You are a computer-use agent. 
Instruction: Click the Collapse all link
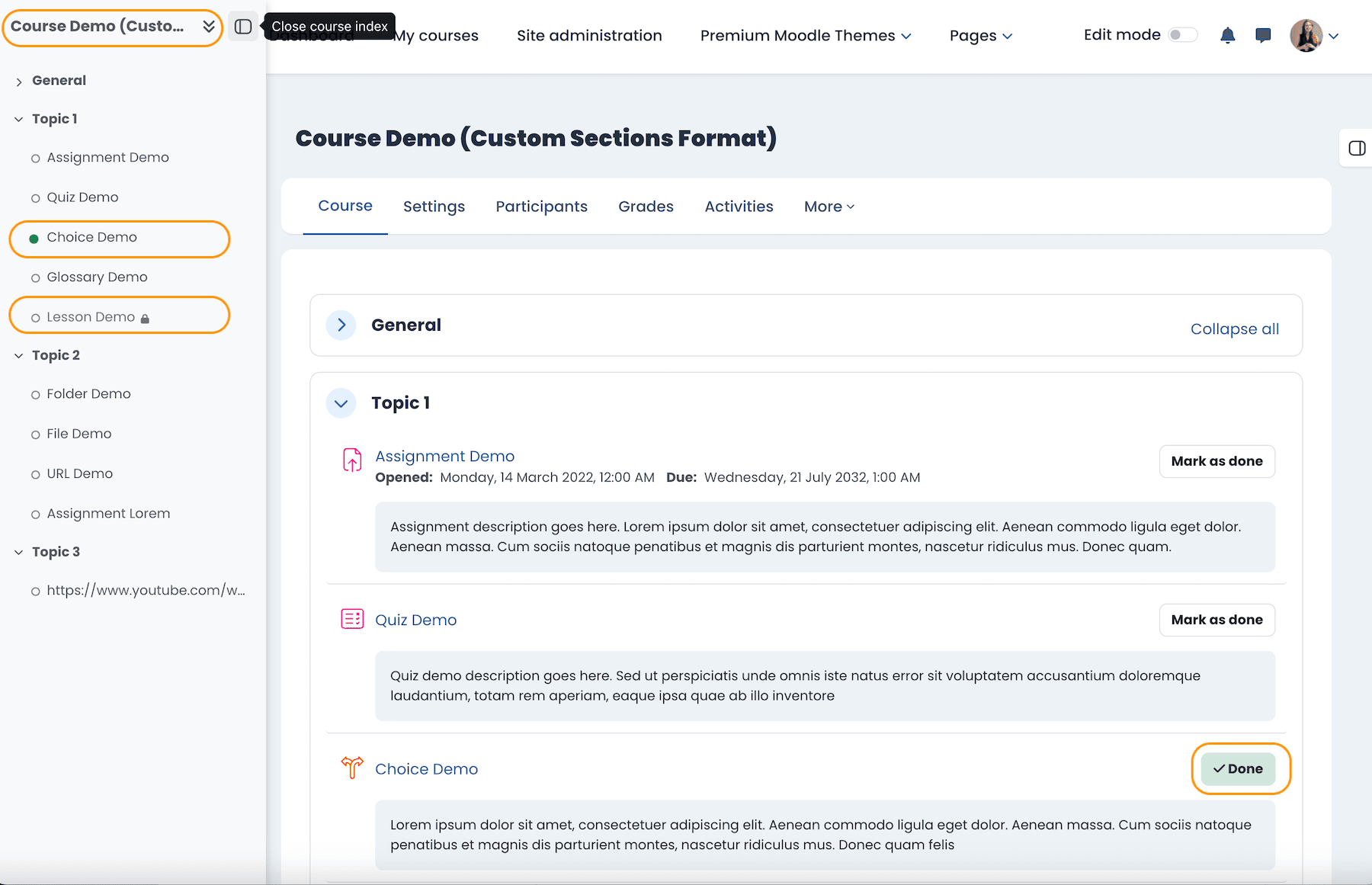[1234, 329]
